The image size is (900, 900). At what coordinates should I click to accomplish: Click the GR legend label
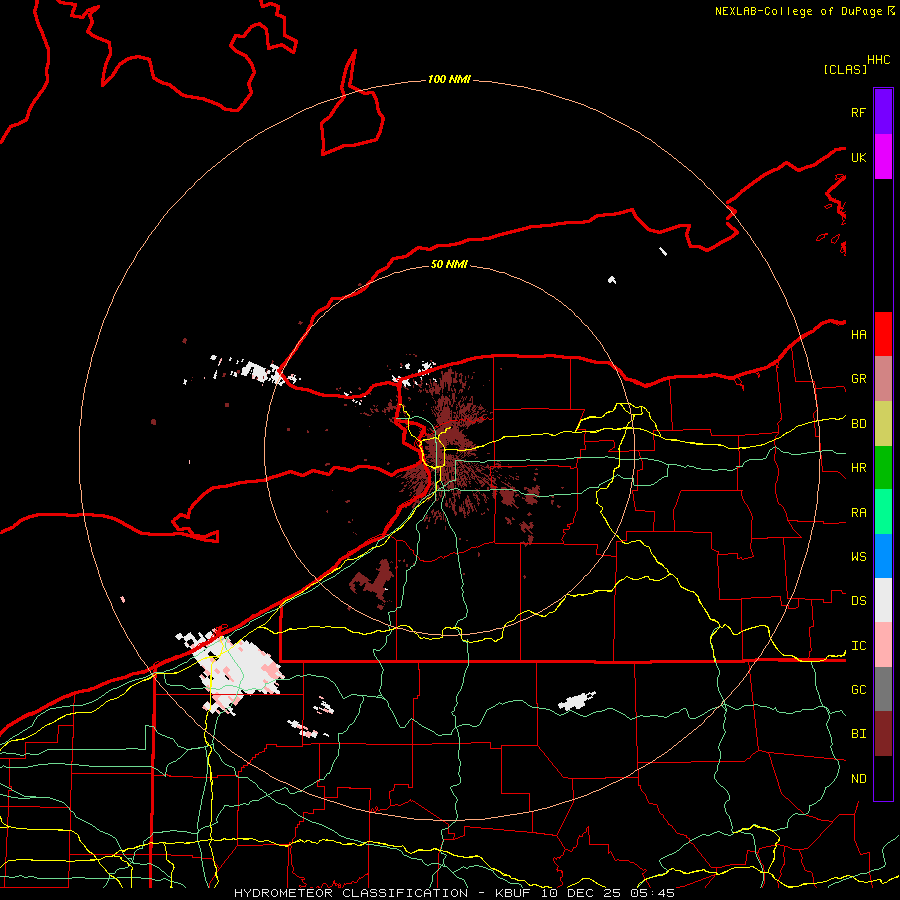[x=858, y=379]
